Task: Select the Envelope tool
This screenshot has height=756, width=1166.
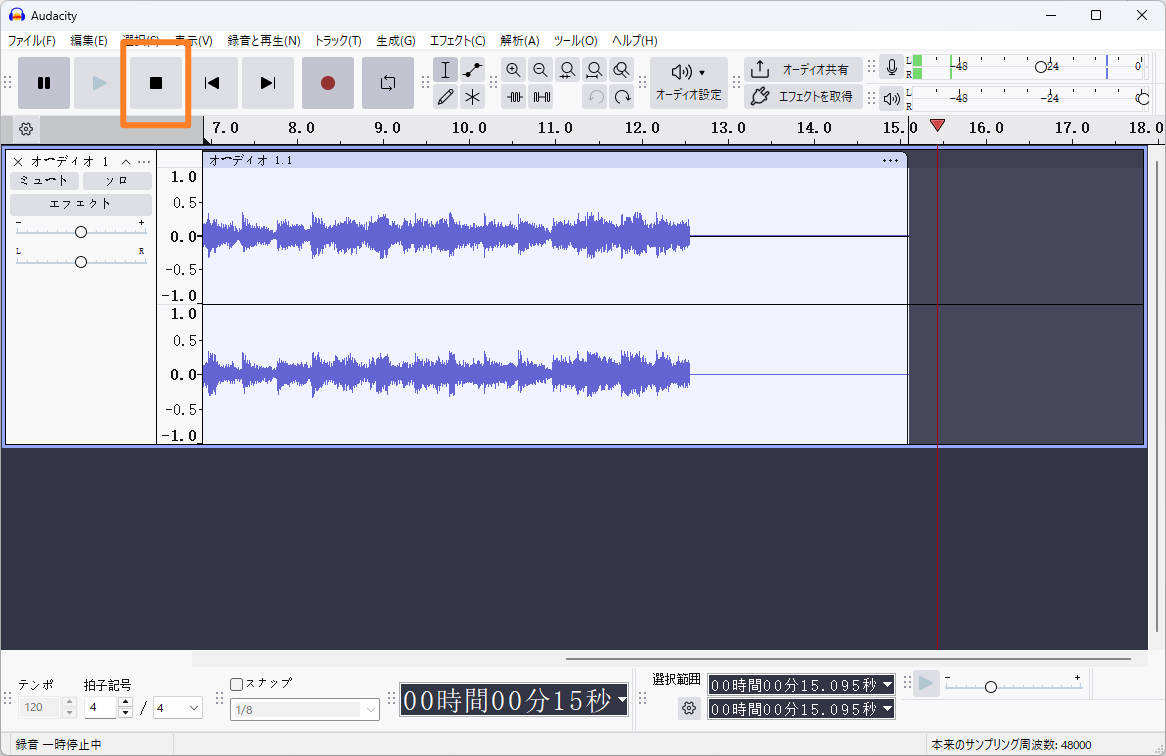Action: 472,70
